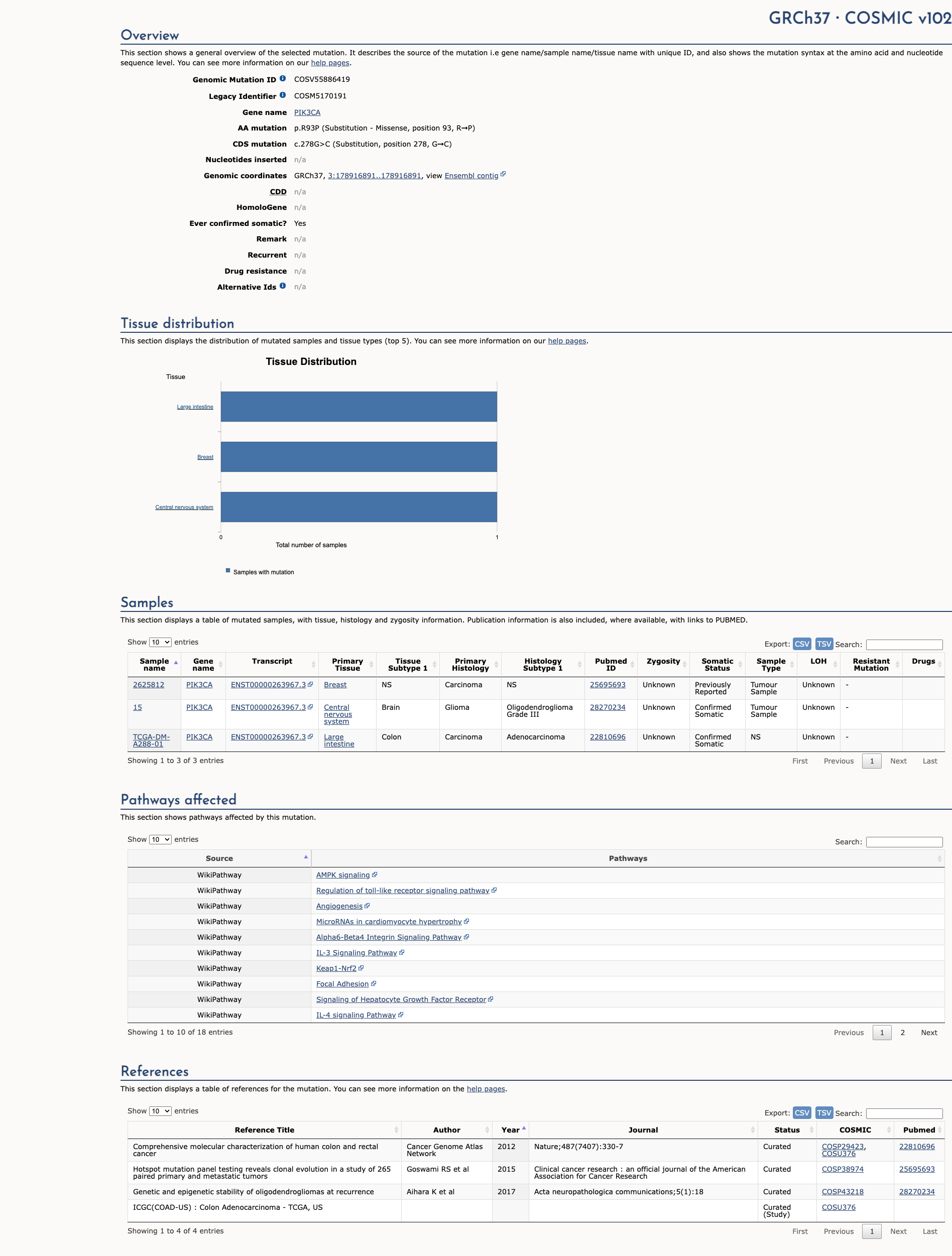Click Pathways table search field
The width and height of the screenshot is (952, 1256).
904,841
